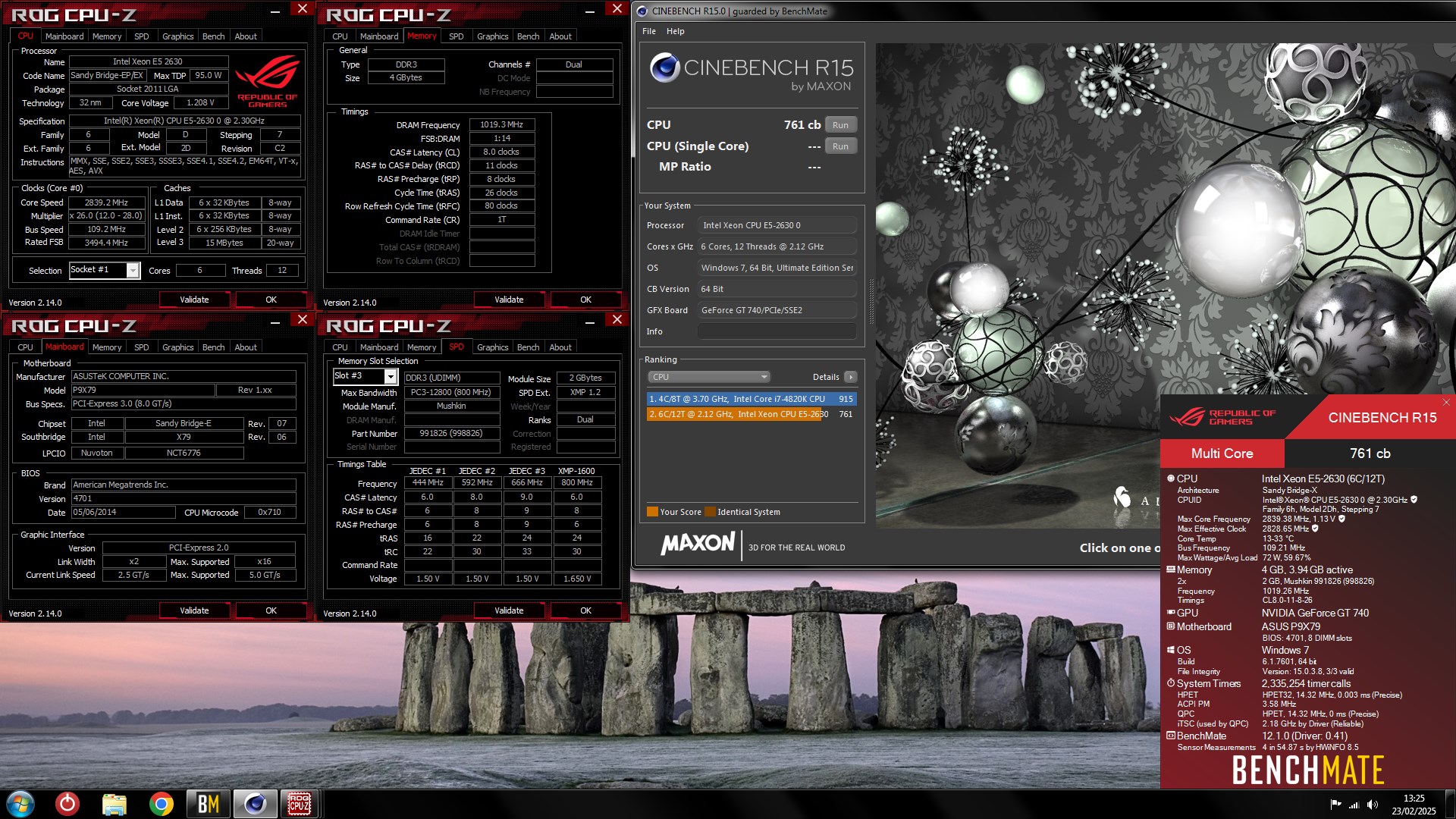Screen dimensions: 1456x819
Task: Click the Info text field in Cinebench
Action: click(777, 331)
